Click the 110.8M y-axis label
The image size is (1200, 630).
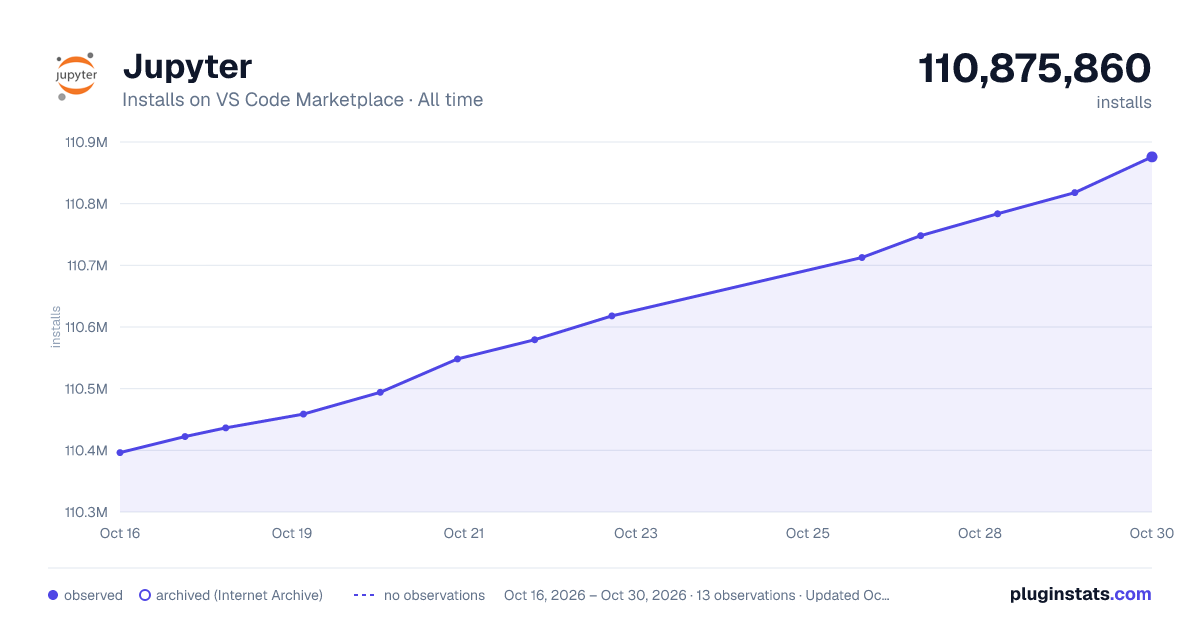coord(86,204)
